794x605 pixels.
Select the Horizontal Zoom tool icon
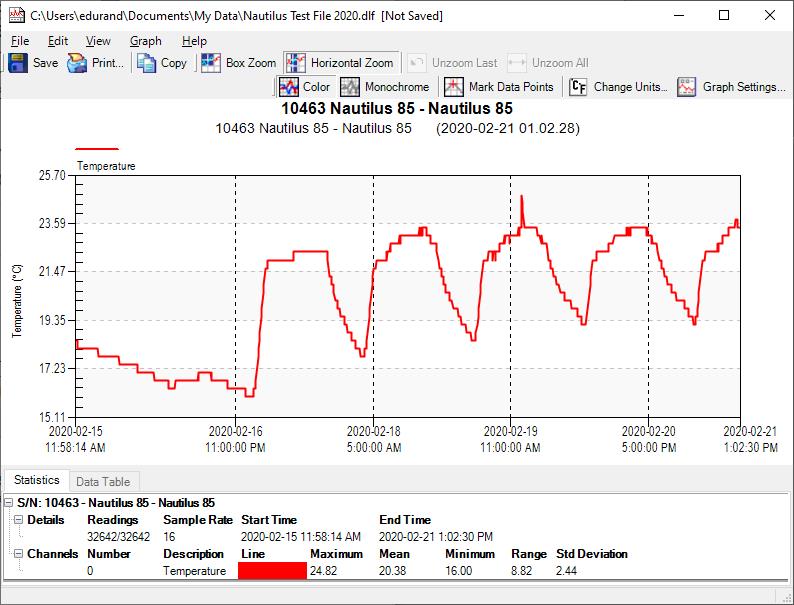point(296,63)
